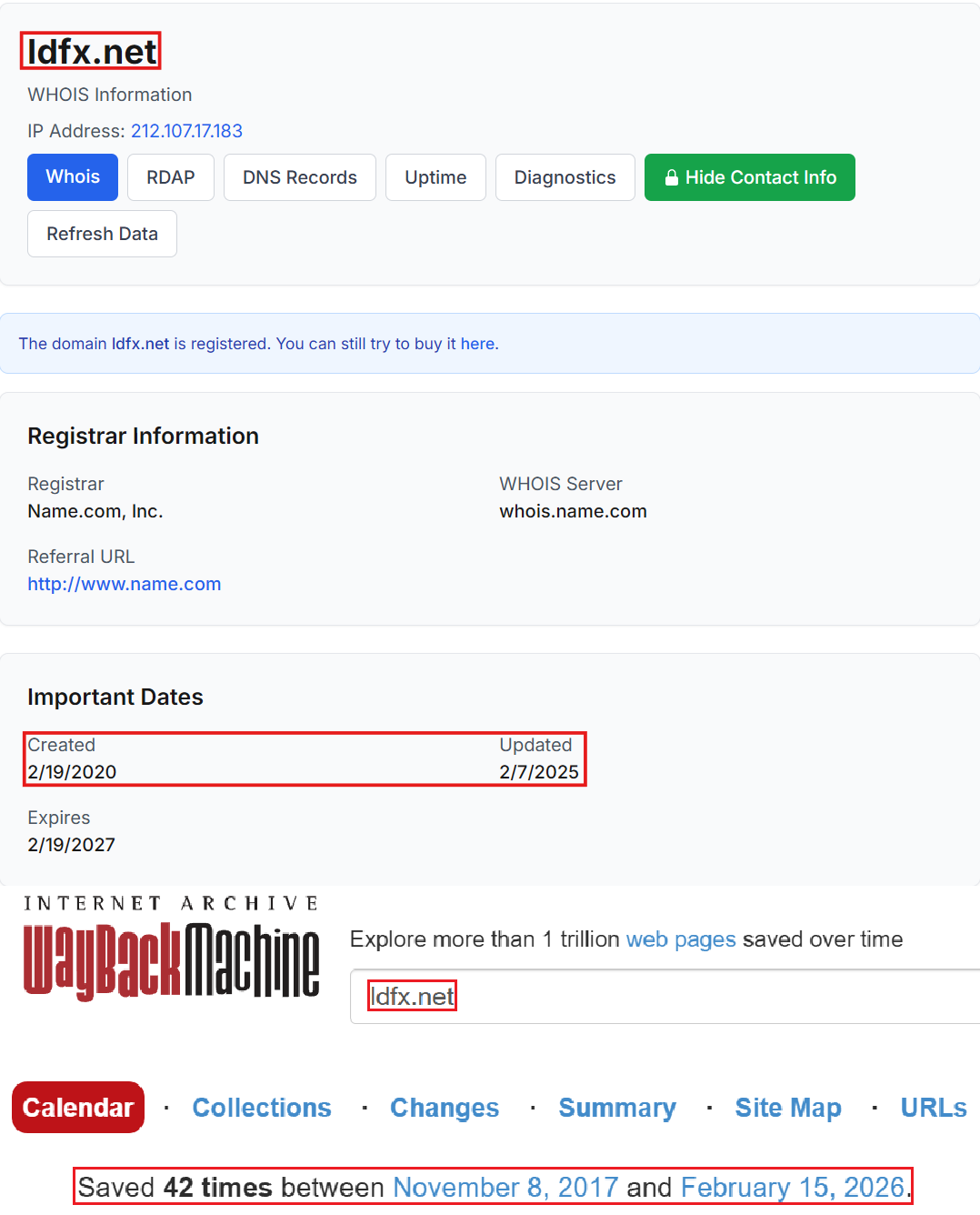Viewport: 980px width, 1215px height.
Task: Open the 'web pages' link in Wayback Machine
Action: click(680, 939)
